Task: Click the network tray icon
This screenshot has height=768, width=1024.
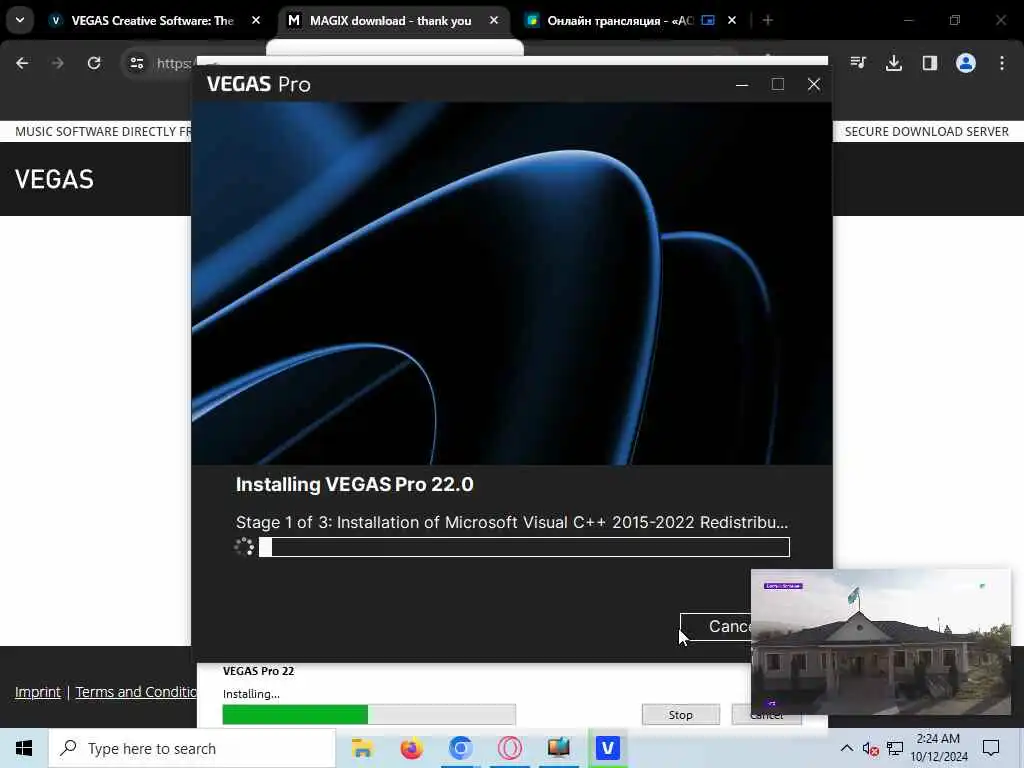Action: 895,748
